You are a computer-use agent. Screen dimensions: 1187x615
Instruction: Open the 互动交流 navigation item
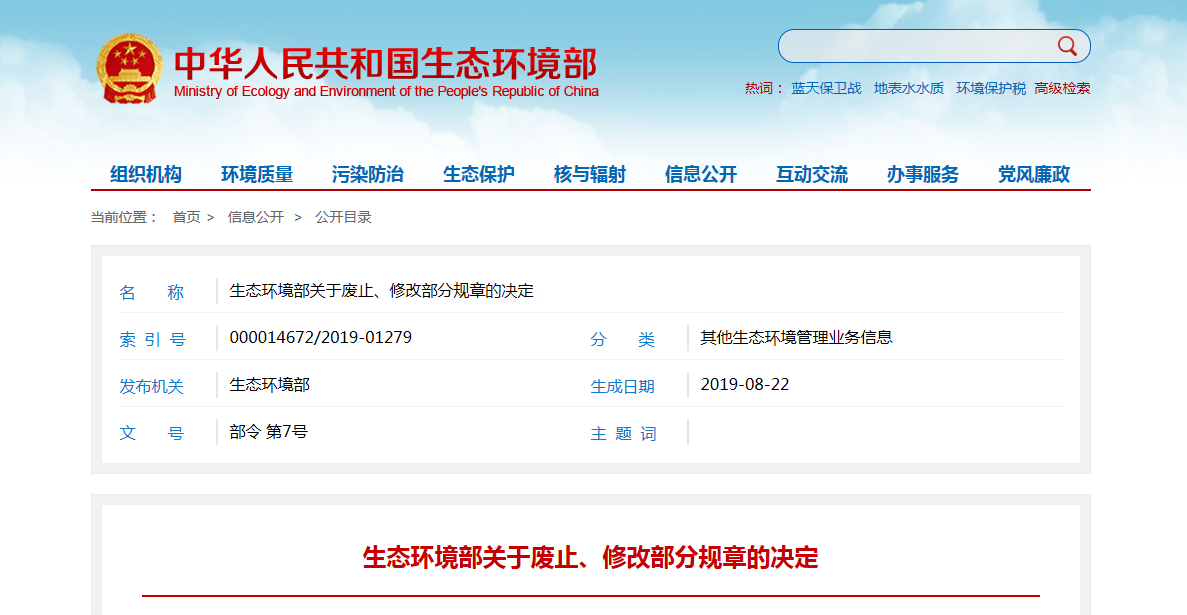pos(812,174)
